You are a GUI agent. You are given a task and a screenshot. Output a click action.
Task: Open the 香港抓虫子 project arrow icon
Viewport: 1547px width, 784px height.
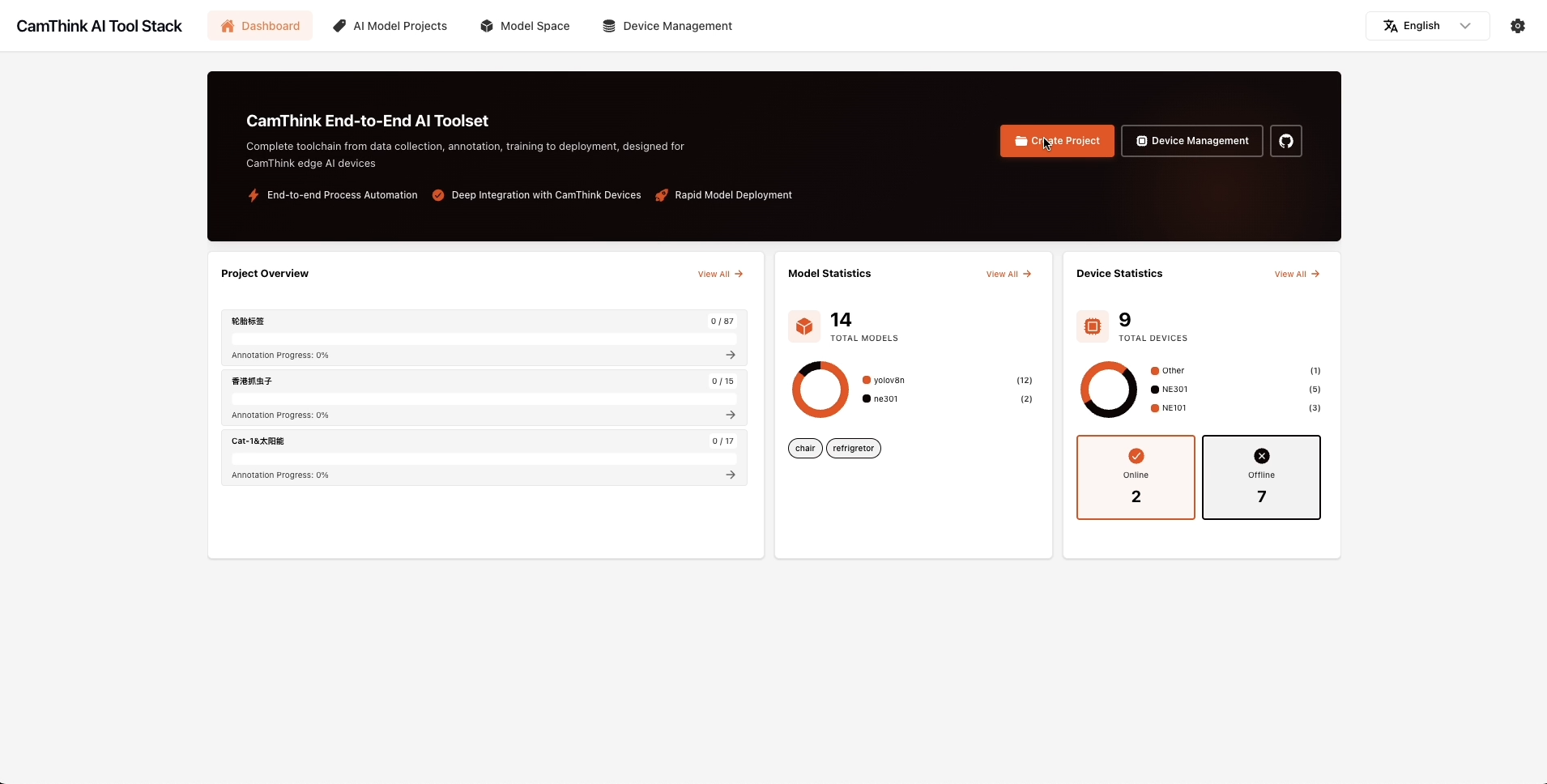pyautogui.click(x=731, y=415)
